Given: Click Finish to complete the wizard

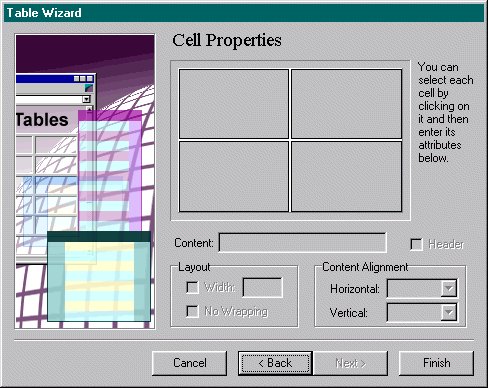Looking at the screenshot, I should 436,363.
